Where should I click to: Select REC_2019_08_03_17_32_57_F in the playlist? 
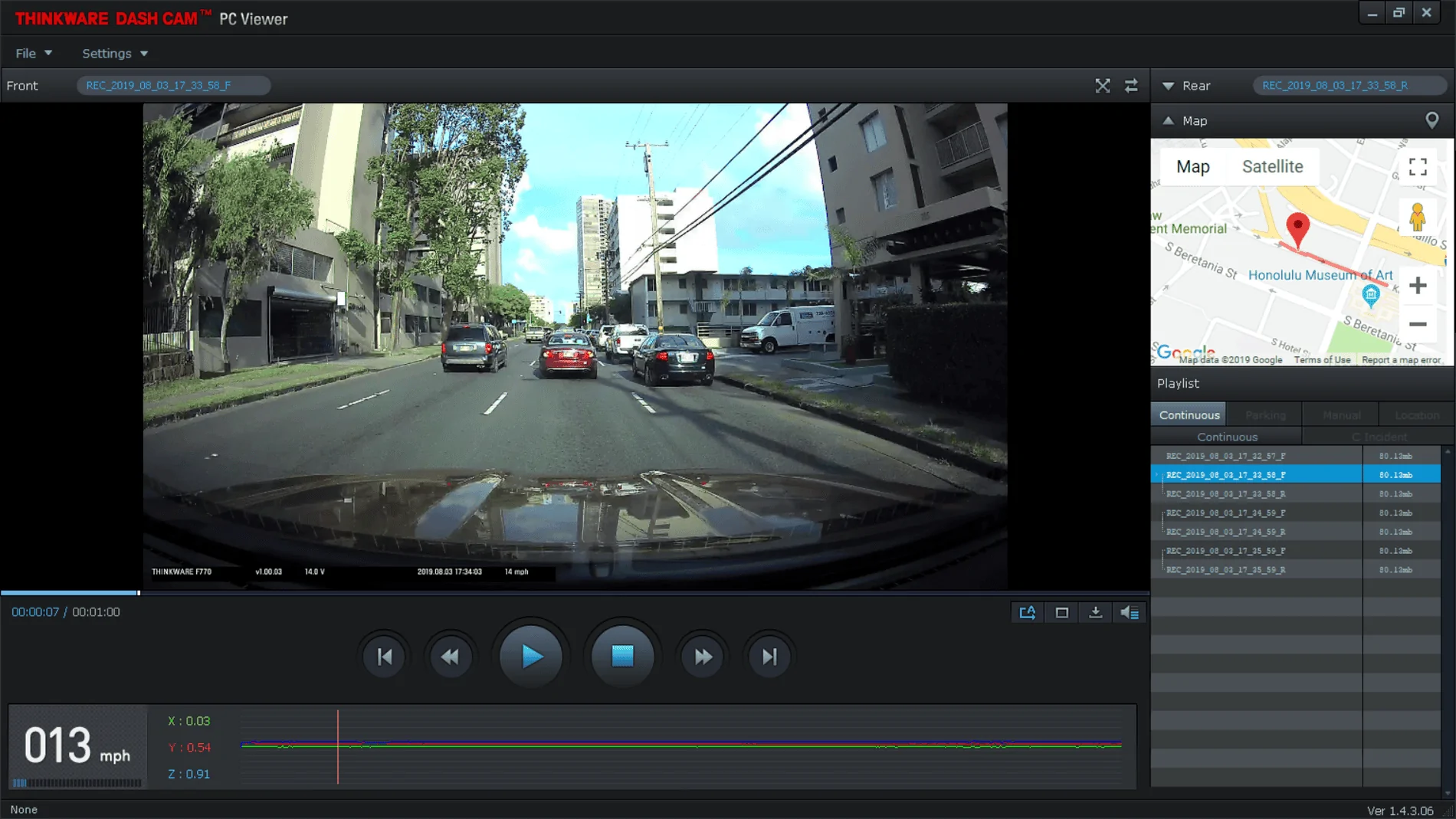coord(1257,456)
